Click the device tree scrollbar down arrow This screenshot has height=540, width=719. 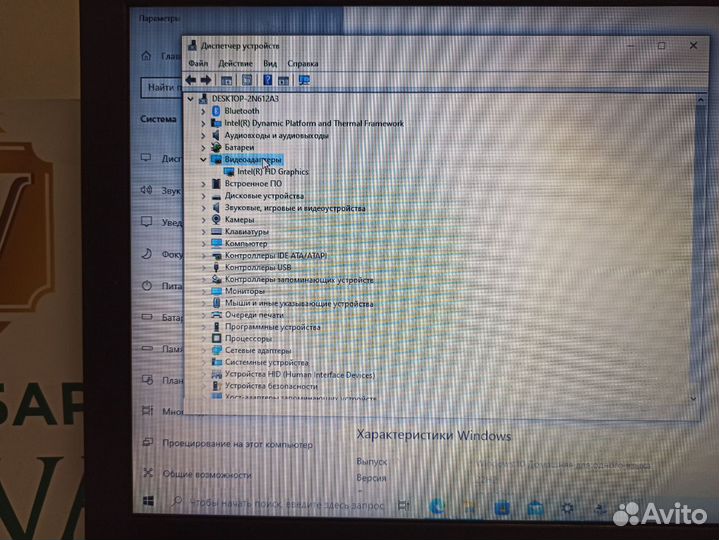(693, 399)
